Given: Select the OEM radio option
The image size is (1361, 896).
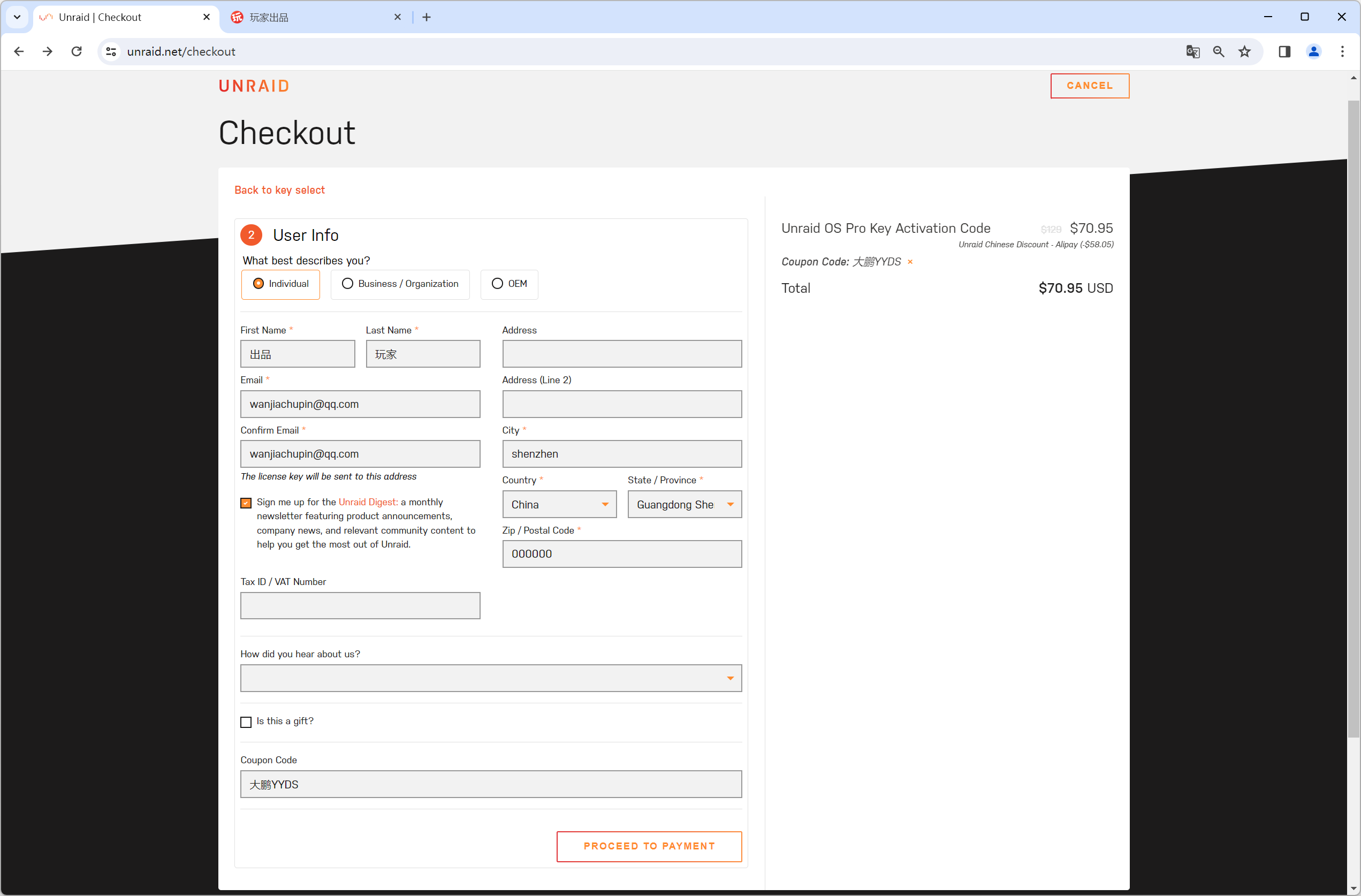Looking at the screenshot, I should click(x=509, y=284).
